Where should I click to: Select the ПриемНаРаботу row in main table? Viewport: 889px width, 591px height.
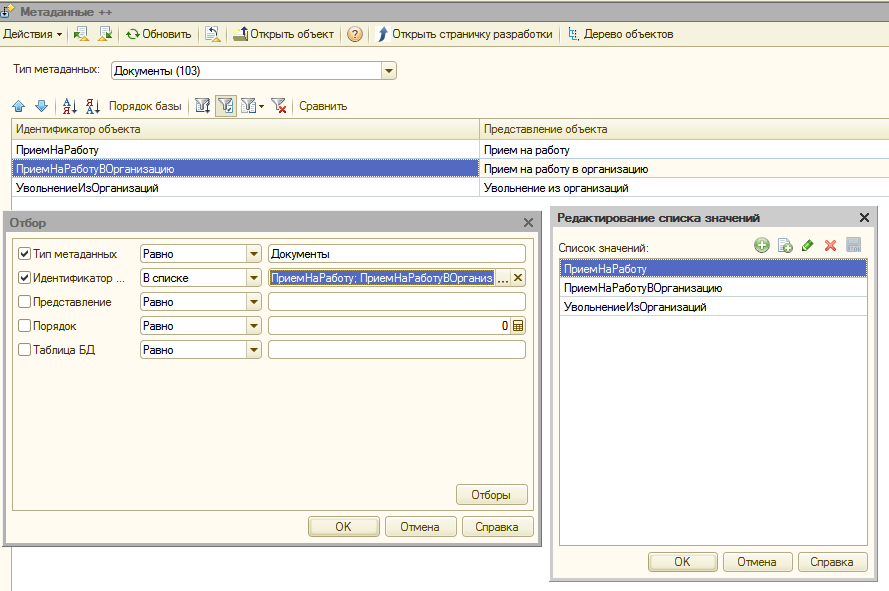coord(245,150)
